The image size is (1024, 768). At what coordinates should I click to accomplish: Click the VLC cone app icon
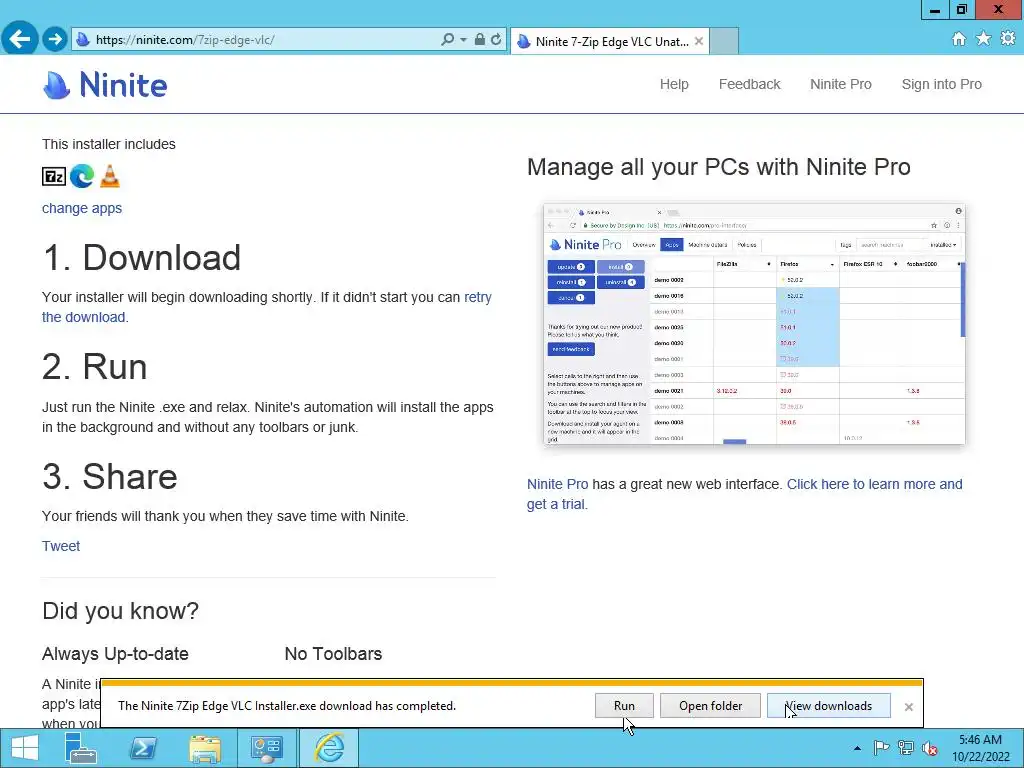110,176
